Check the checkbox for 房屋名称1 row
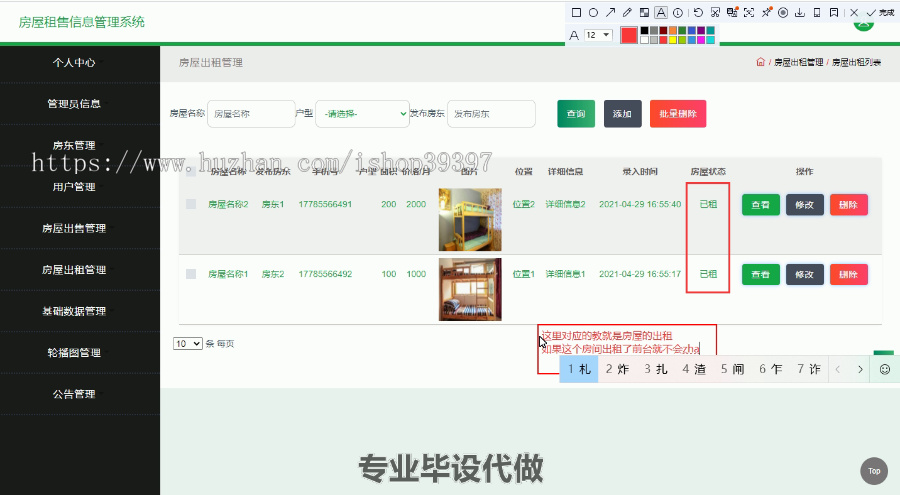This screenshot has width=900, height=495. [x=191, y=274]
